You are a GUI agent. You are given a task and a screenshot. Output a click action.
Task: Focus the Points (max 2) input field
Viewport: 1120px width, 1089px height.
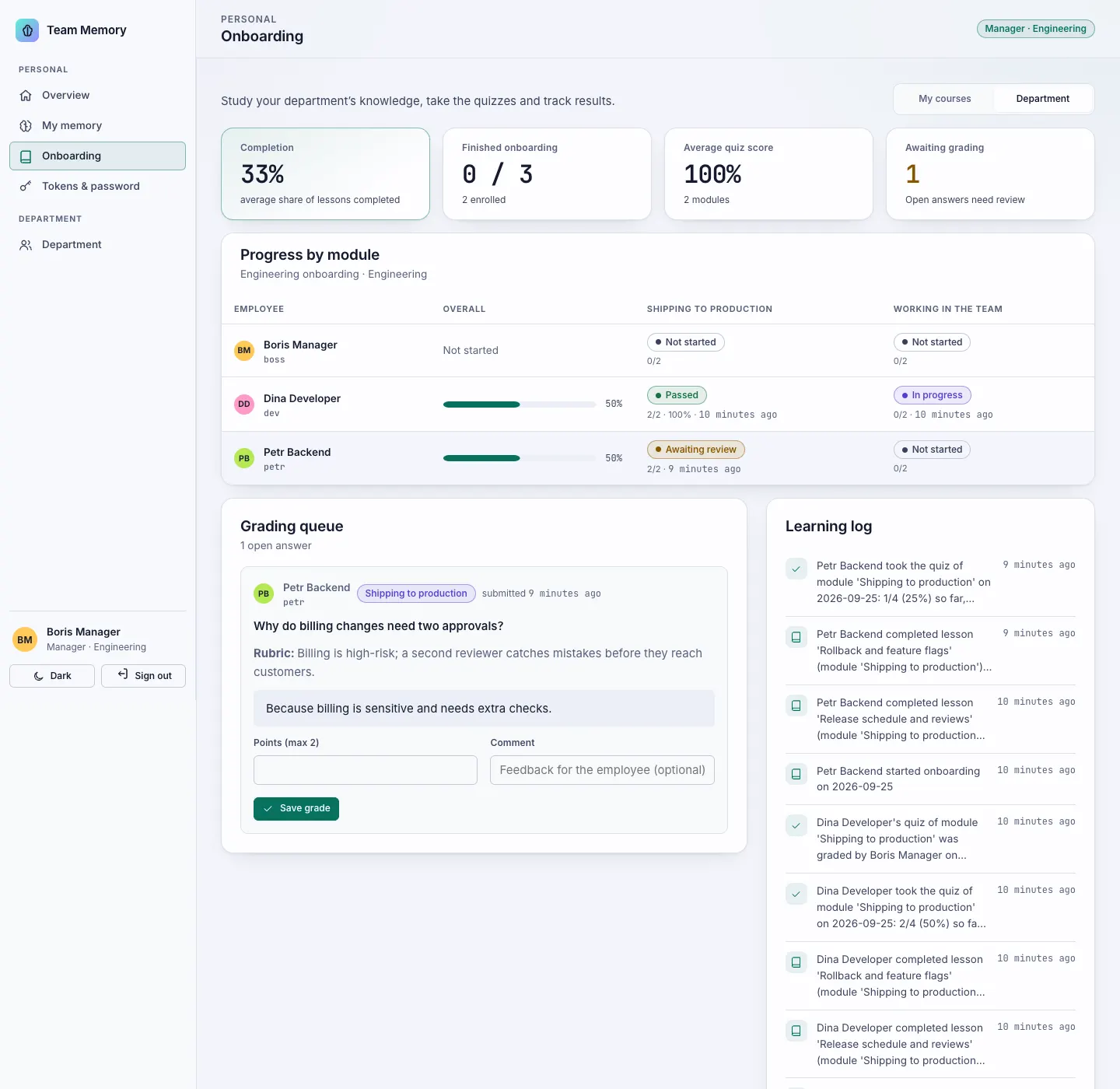click(366, 770)
